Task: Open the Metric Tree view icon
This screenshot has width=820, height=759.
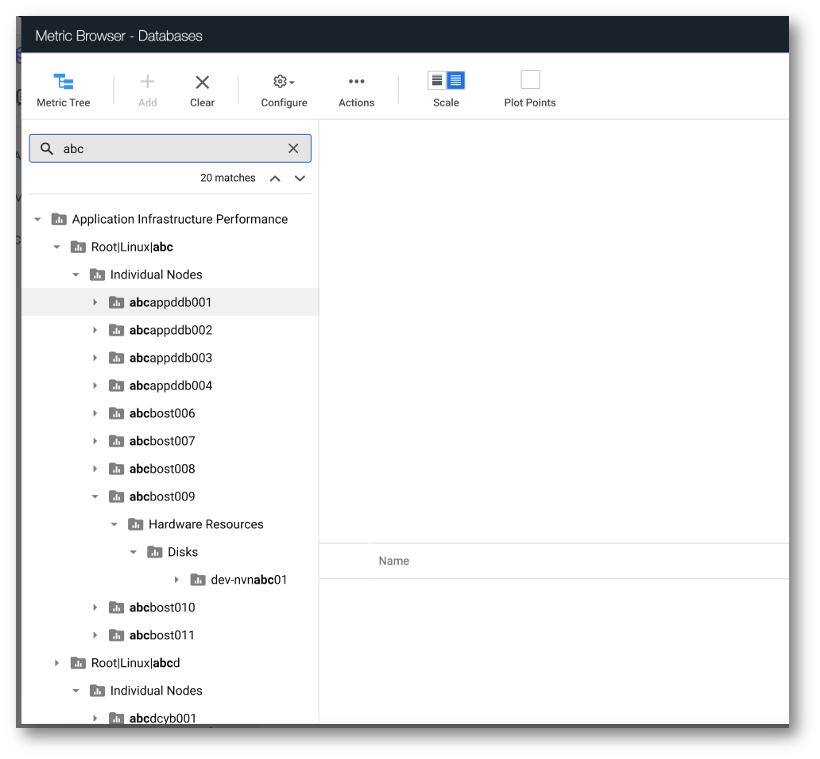Action: pyautogui.click(x=63, y=82)
